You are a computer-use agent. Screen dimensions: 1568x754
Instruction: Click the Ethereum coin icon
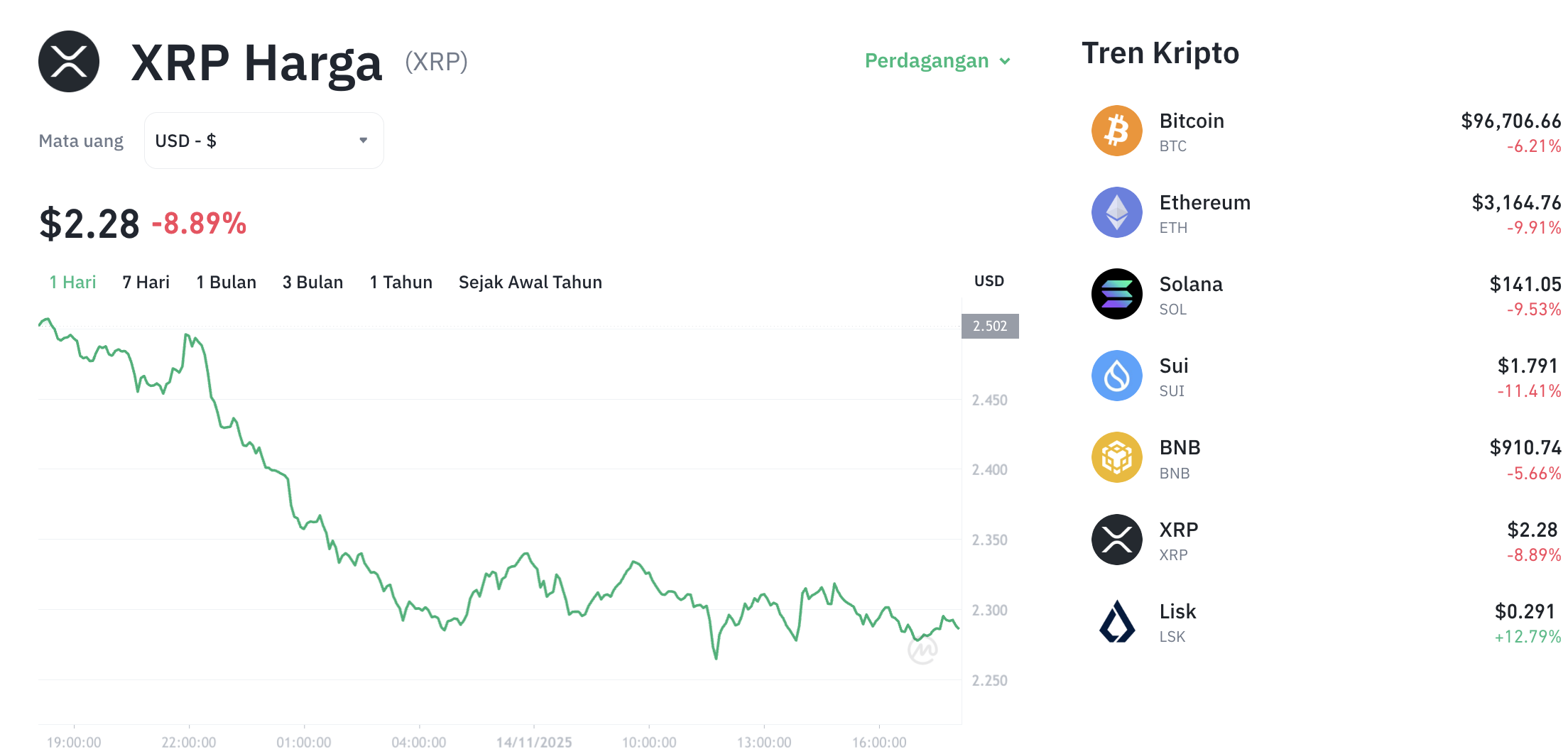point(1116,212)
